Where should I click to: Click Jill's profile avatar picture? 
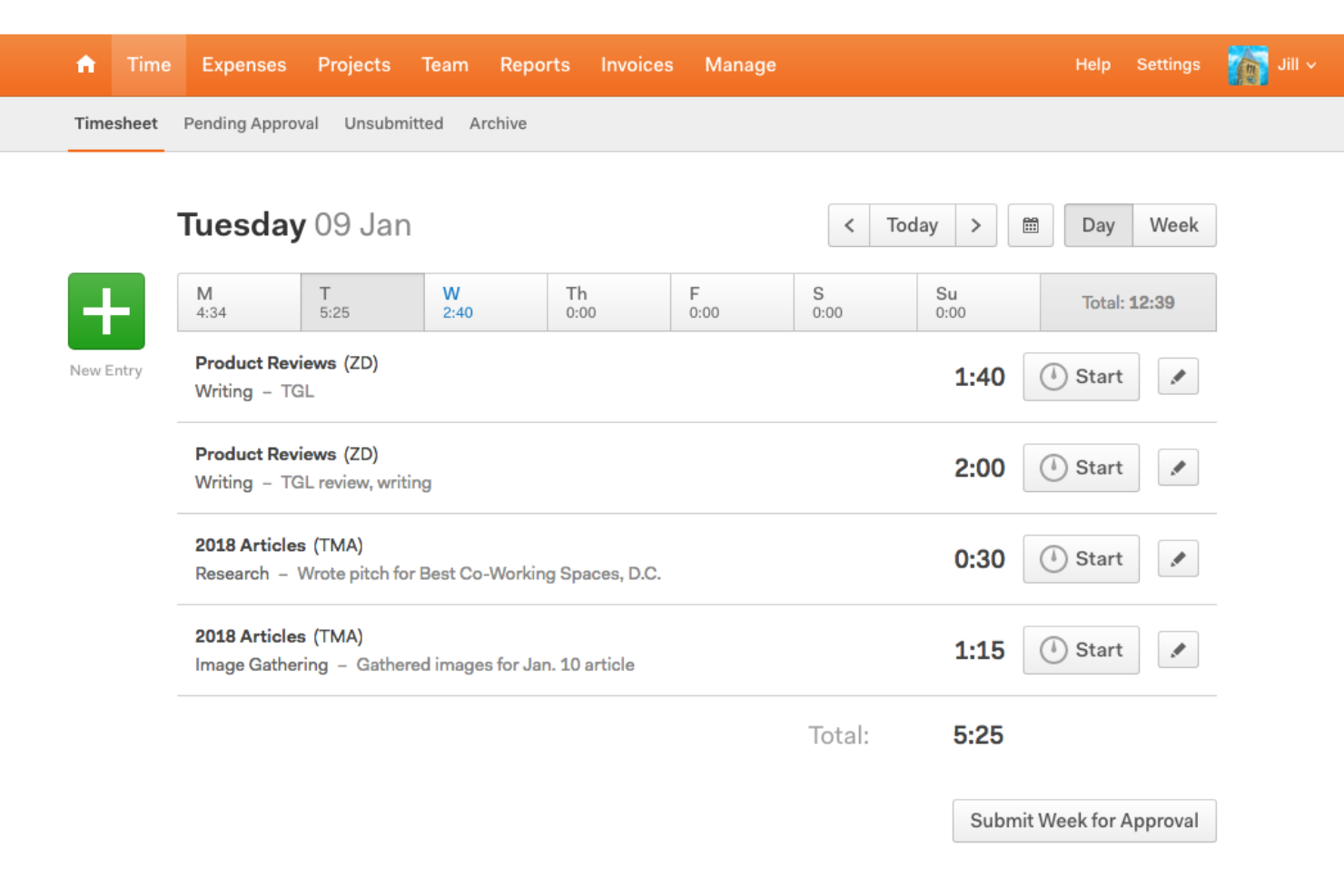(x=1247, y=64)
